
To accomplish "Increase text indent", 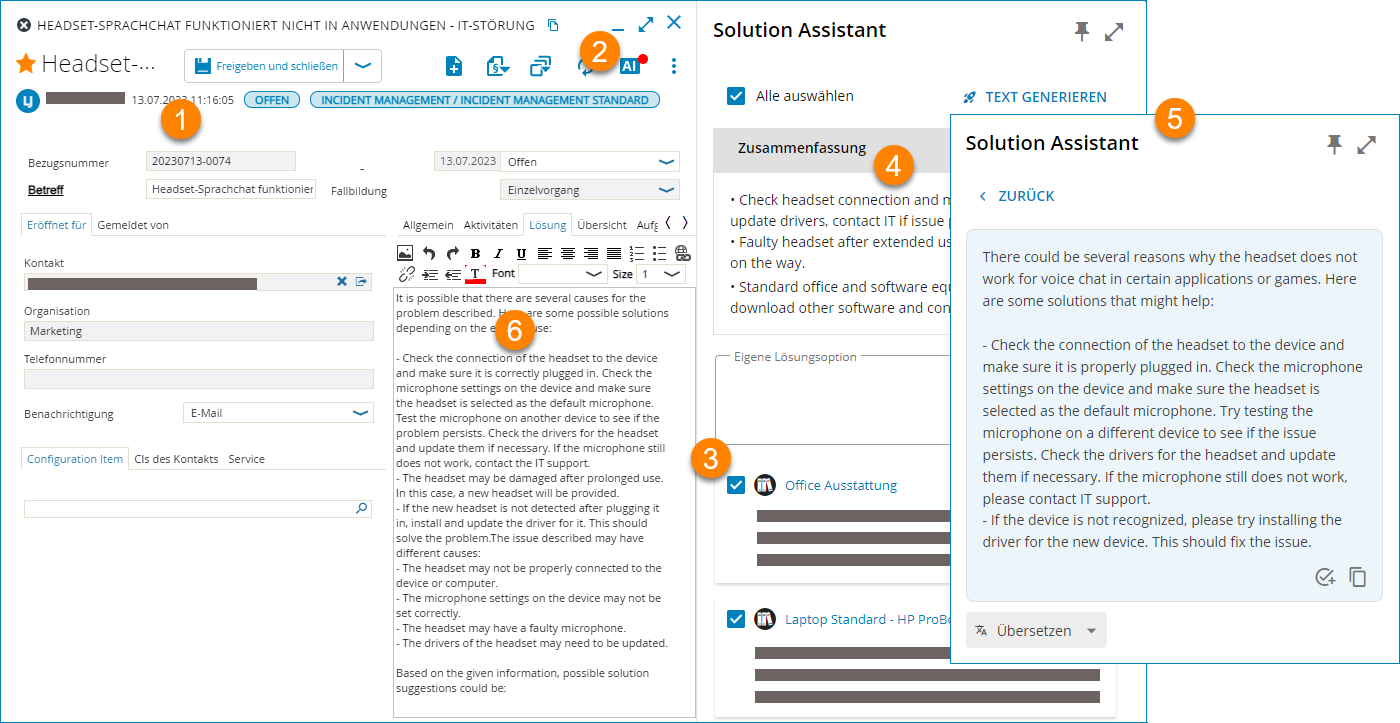I will pyautogui.click(x=430, y=273).
